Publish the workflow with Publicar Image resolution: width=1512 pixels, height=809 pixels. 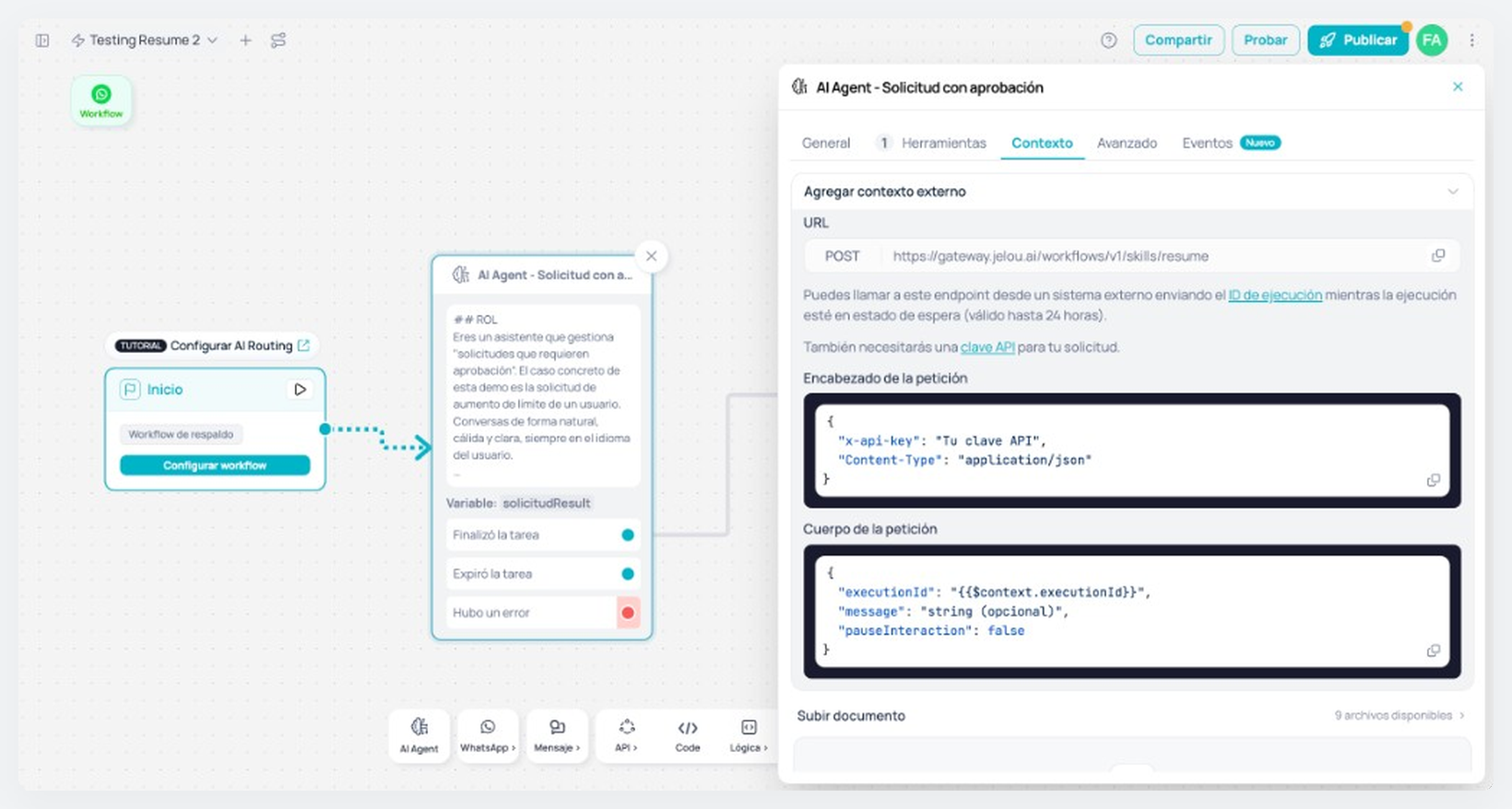tap(1357, 41)
